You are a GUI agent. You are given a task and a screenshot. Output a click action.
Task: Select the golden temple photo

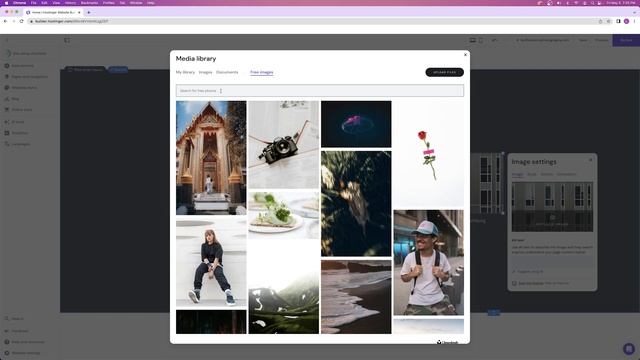click(211, 158)
